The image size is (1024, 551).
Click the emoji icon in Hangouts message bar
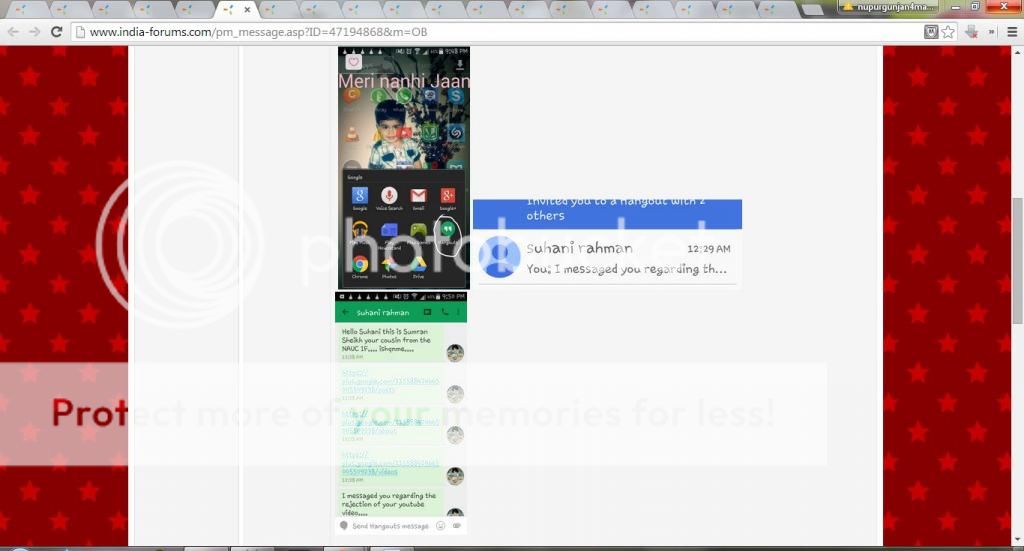click(x=441, y=525)
